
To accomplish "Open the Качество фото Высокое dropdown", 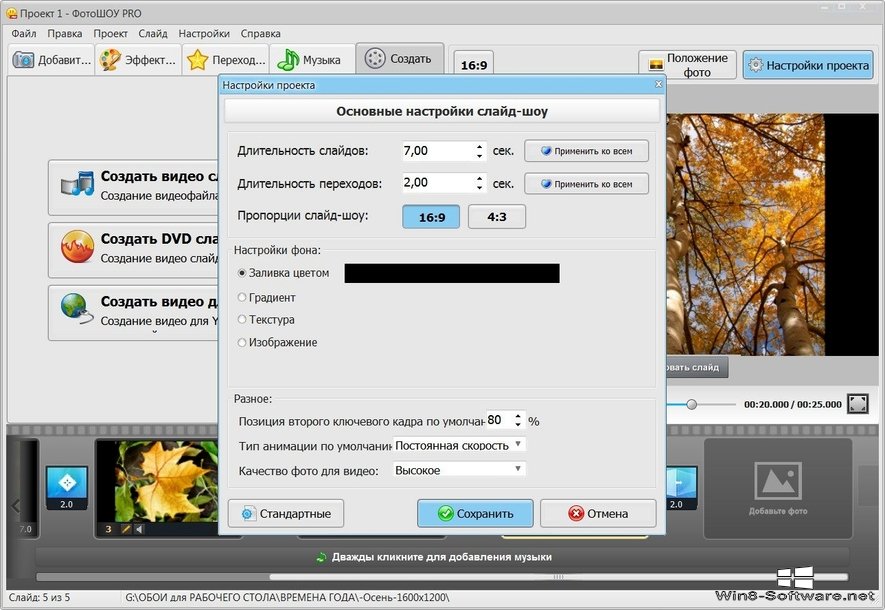I will pos(459,470).
